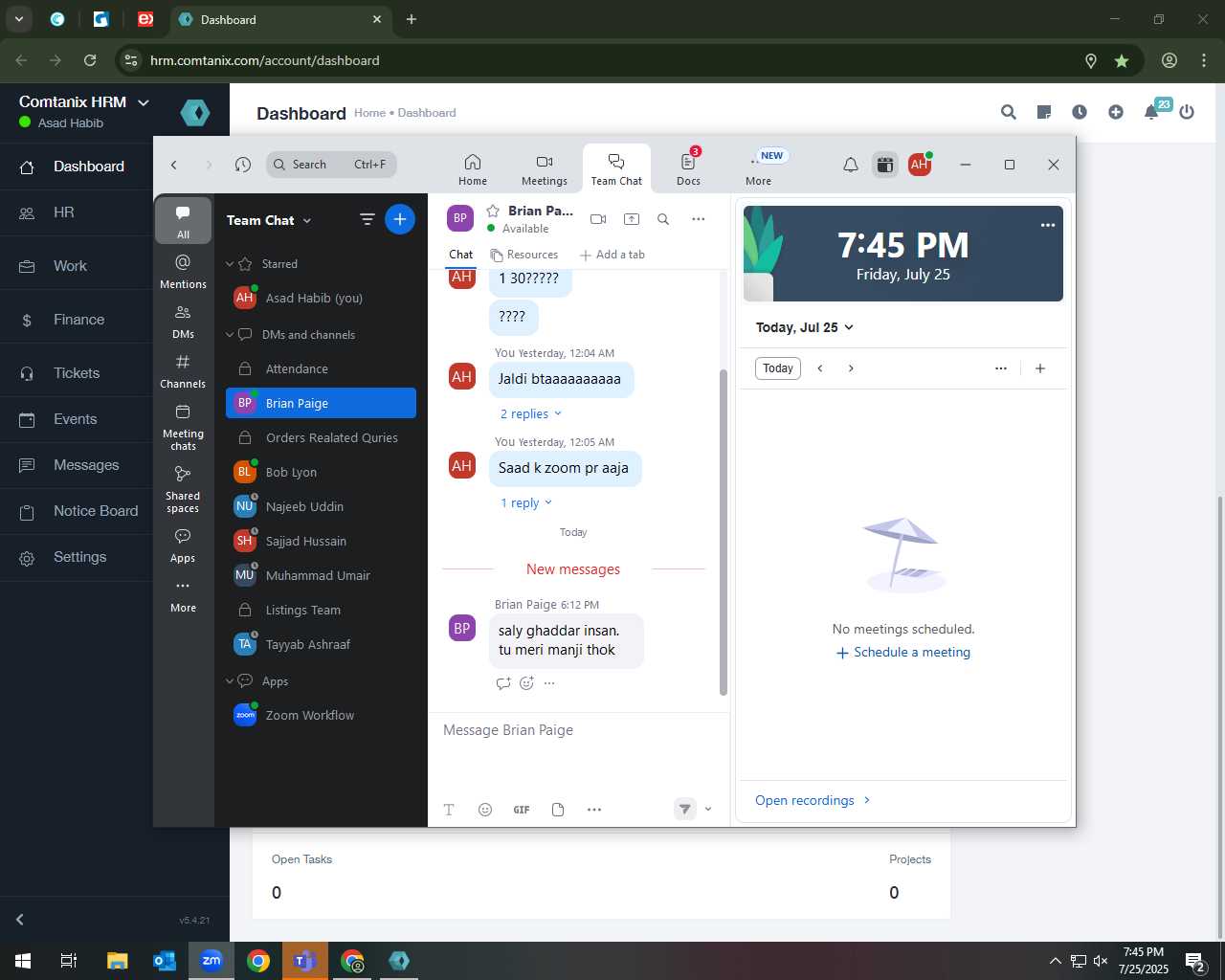Screen dimensions: 1225x980
Task: Click the Today button in the calendar
Action: tap(778, 368)
